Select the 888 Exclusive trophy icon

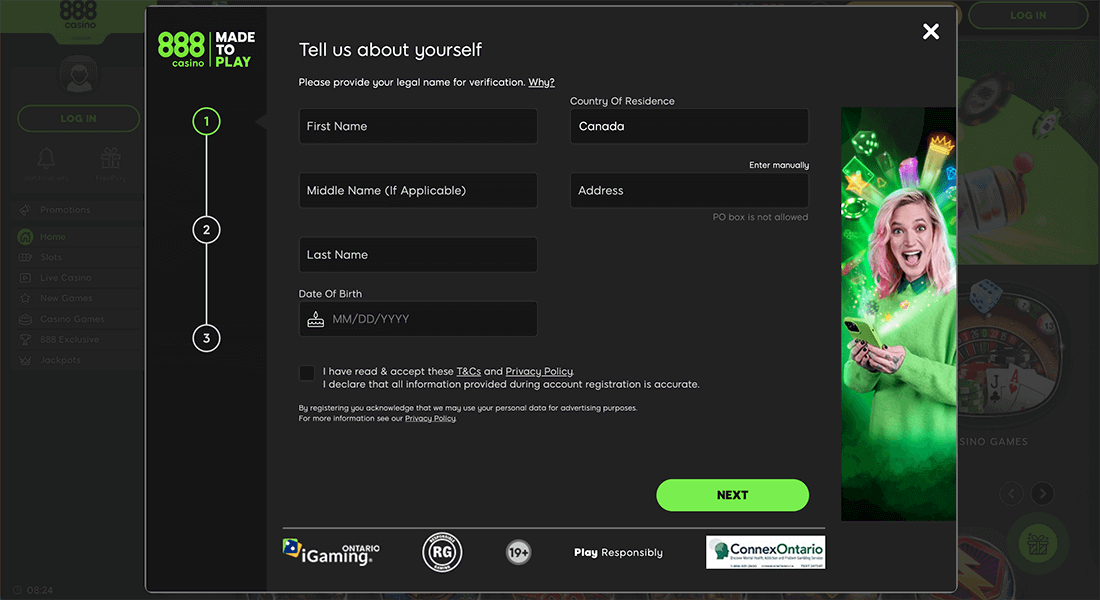pos(24,339)
